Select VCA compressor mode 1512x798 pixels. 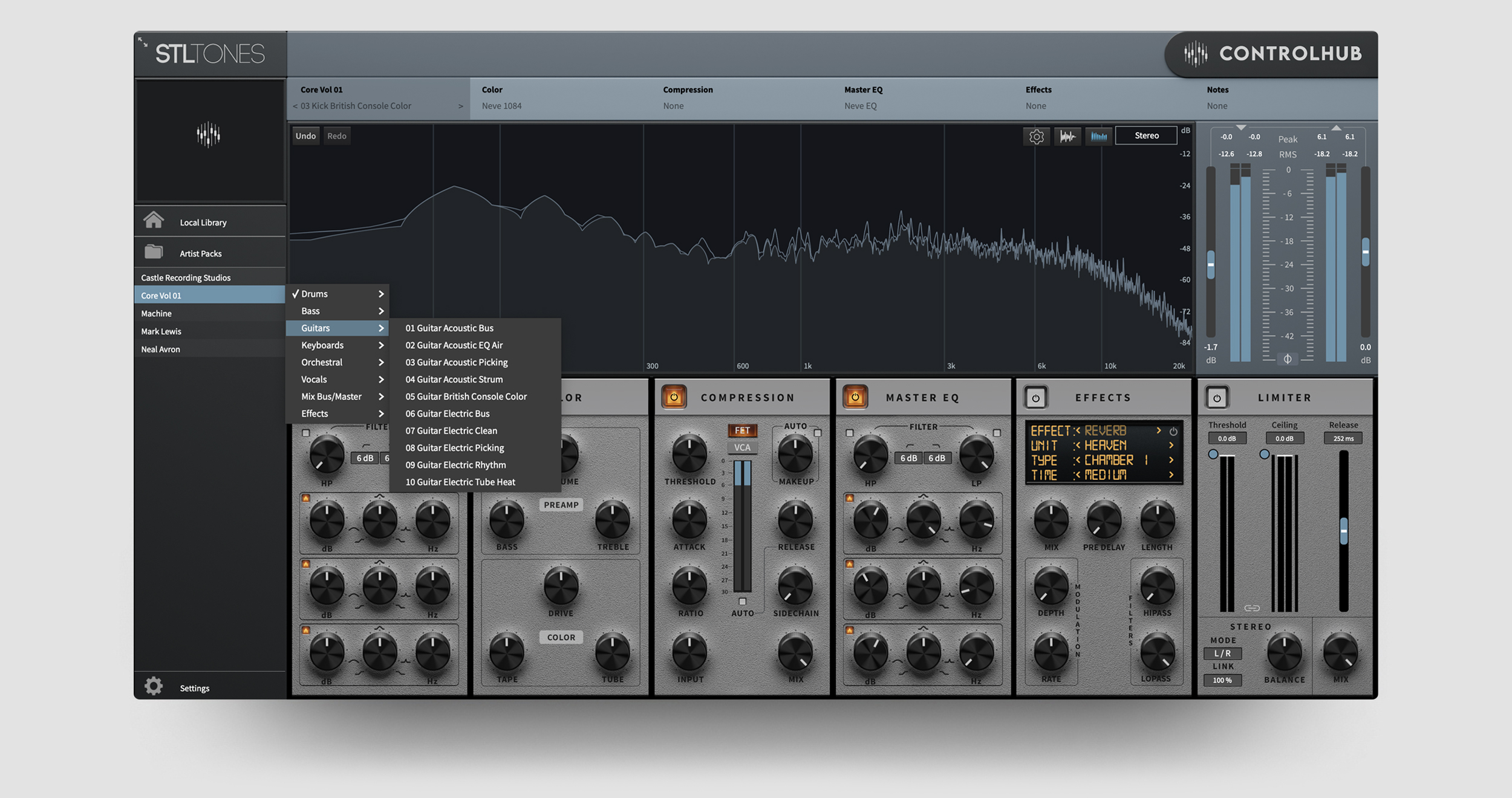tap(743, 447)
